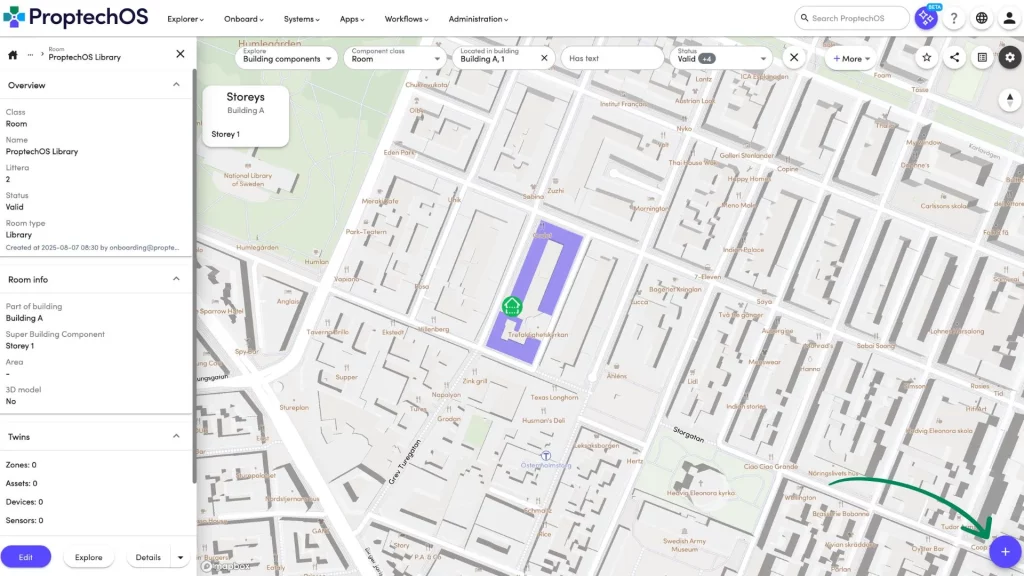Collapse the Overview section
The width and height of the screenshot is (1024, 576).
coord(177,85)
